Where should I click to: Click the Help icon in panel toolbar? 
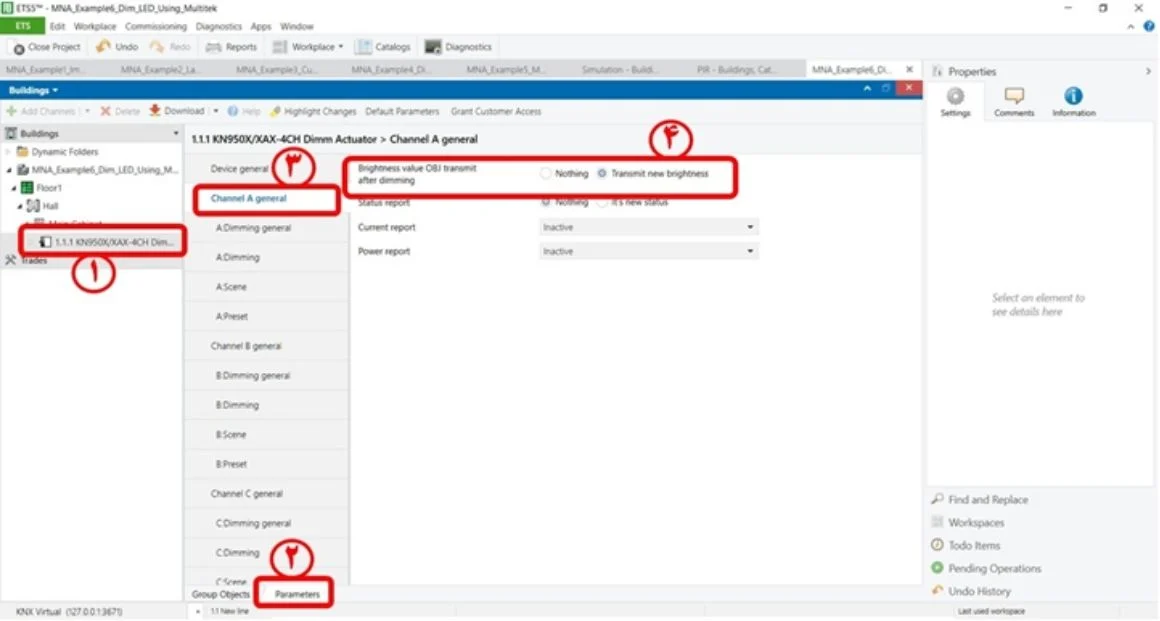click(232, 111)
